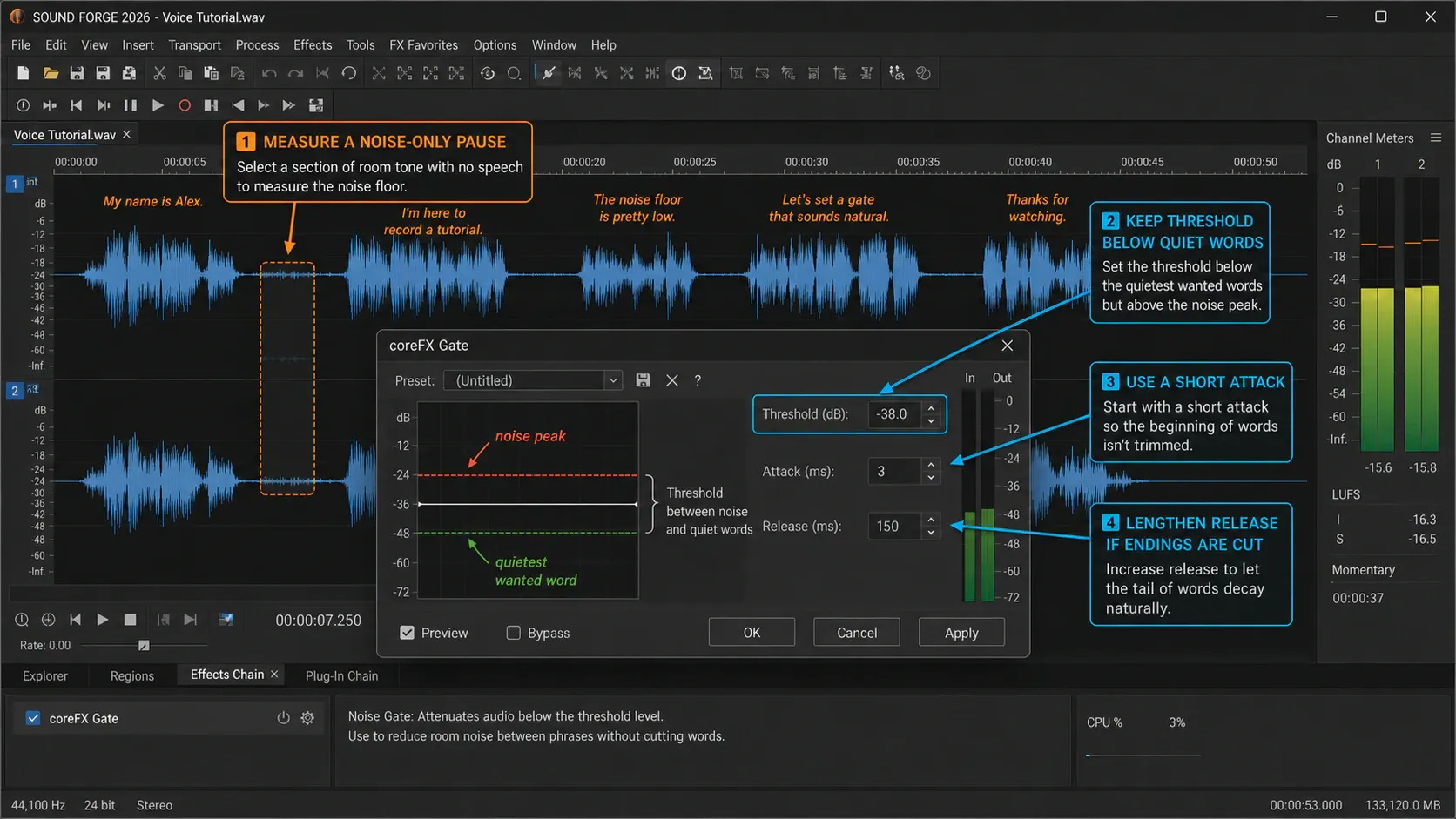Save the gate preset with the floppy icon

(x=644, y=380)
